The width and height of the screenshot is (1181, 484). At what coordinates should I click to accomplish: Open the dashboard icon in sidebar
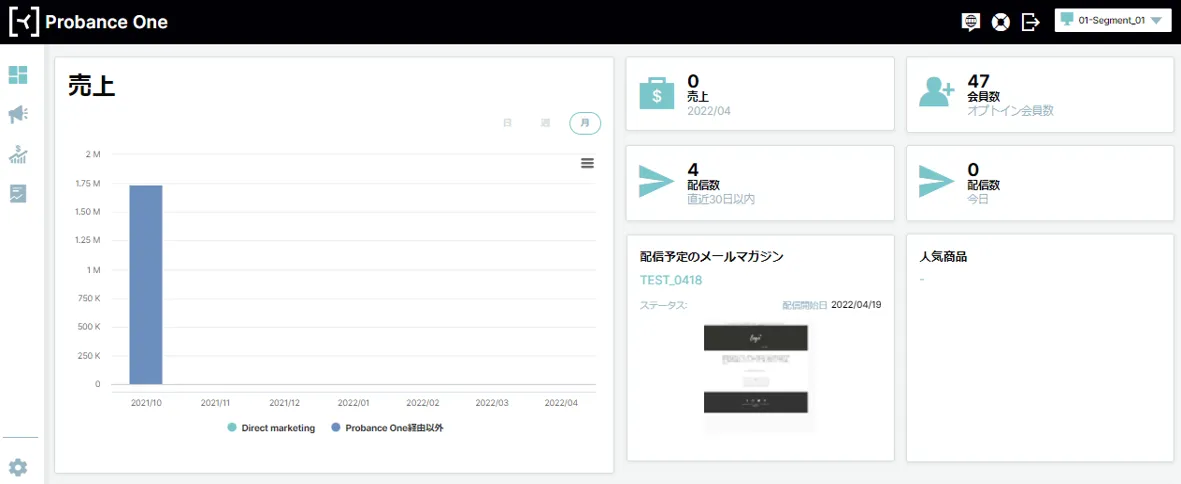(18, 75)
